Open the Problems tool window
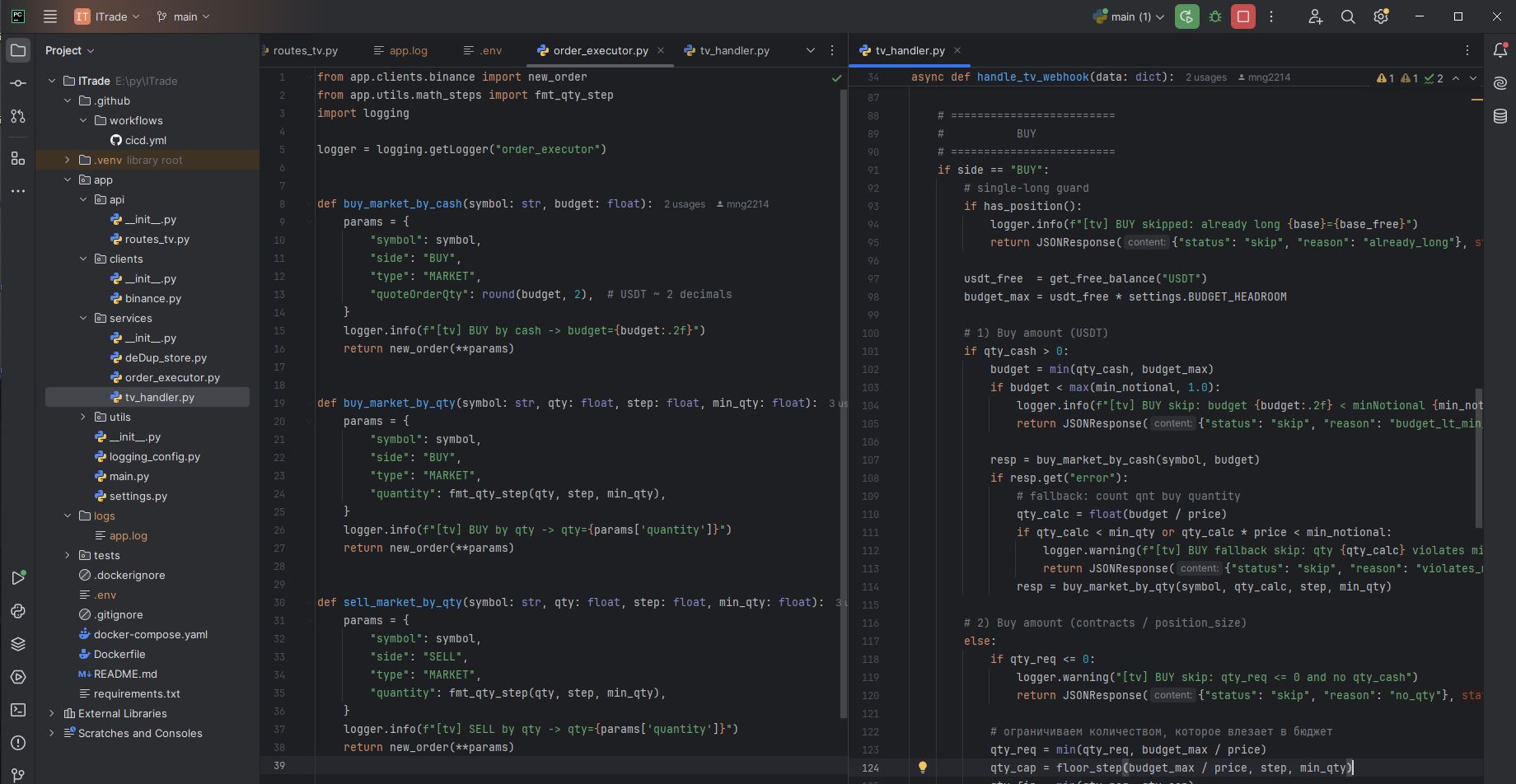The height and width of the screenshot is (784, 1516). pyautogui.click(x=18, y=740)
